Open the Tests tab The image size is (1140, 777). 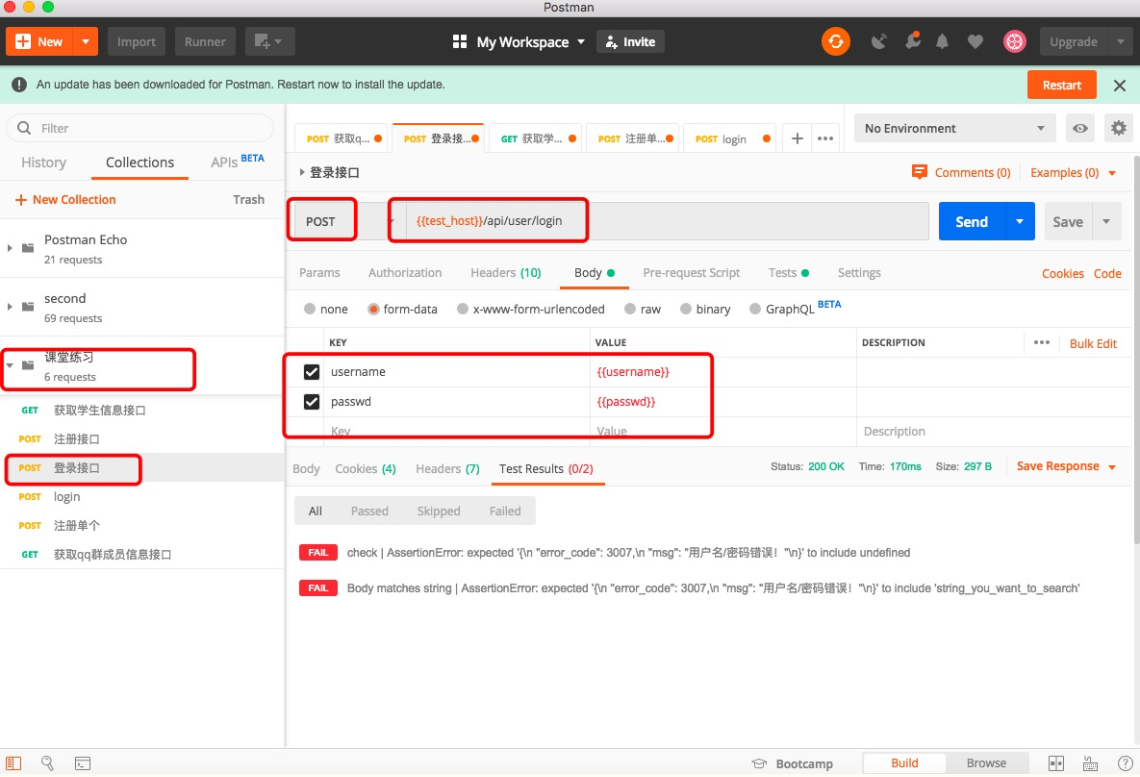pyautogui.click(x=788, y=273)
